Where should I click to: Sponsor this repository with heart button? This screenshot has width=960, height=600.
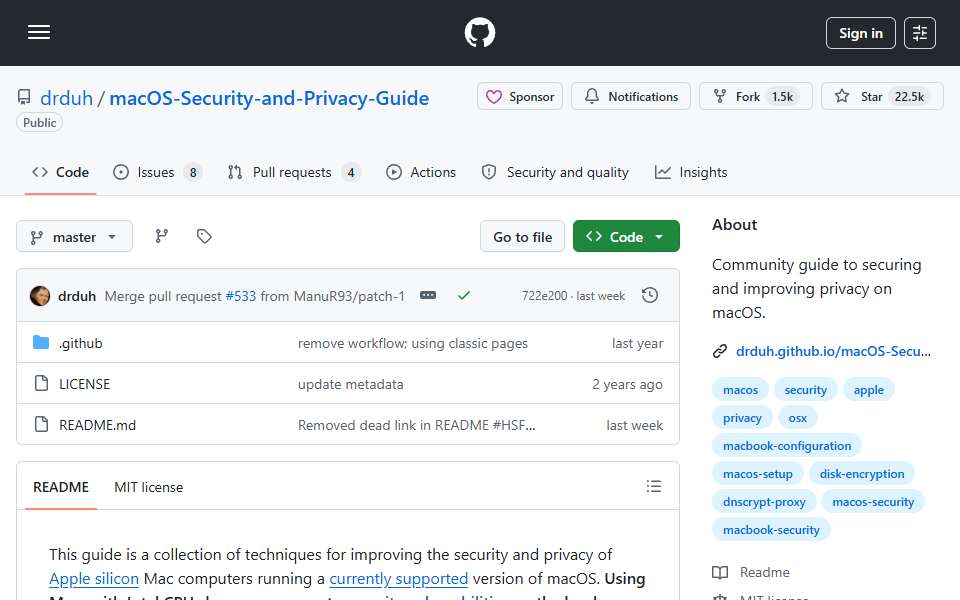(520, 97)
